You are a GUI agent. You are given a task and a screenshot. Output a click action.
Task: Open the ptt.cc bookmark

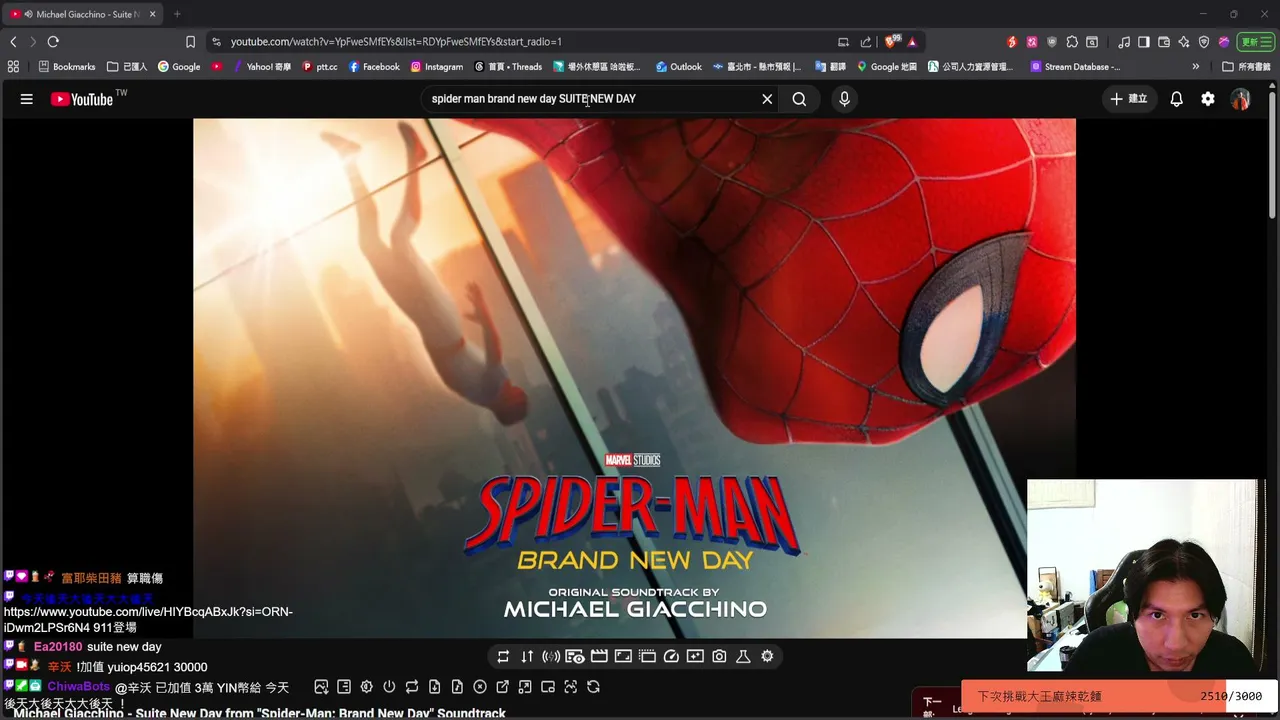pos(320,67)
